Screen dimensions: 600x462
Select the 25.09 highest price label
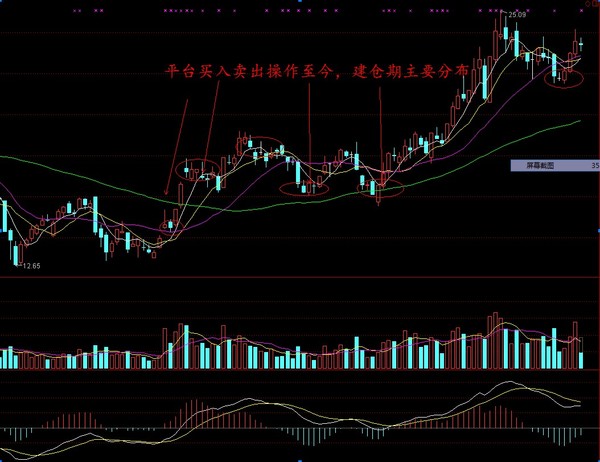[x=517, y=15]
